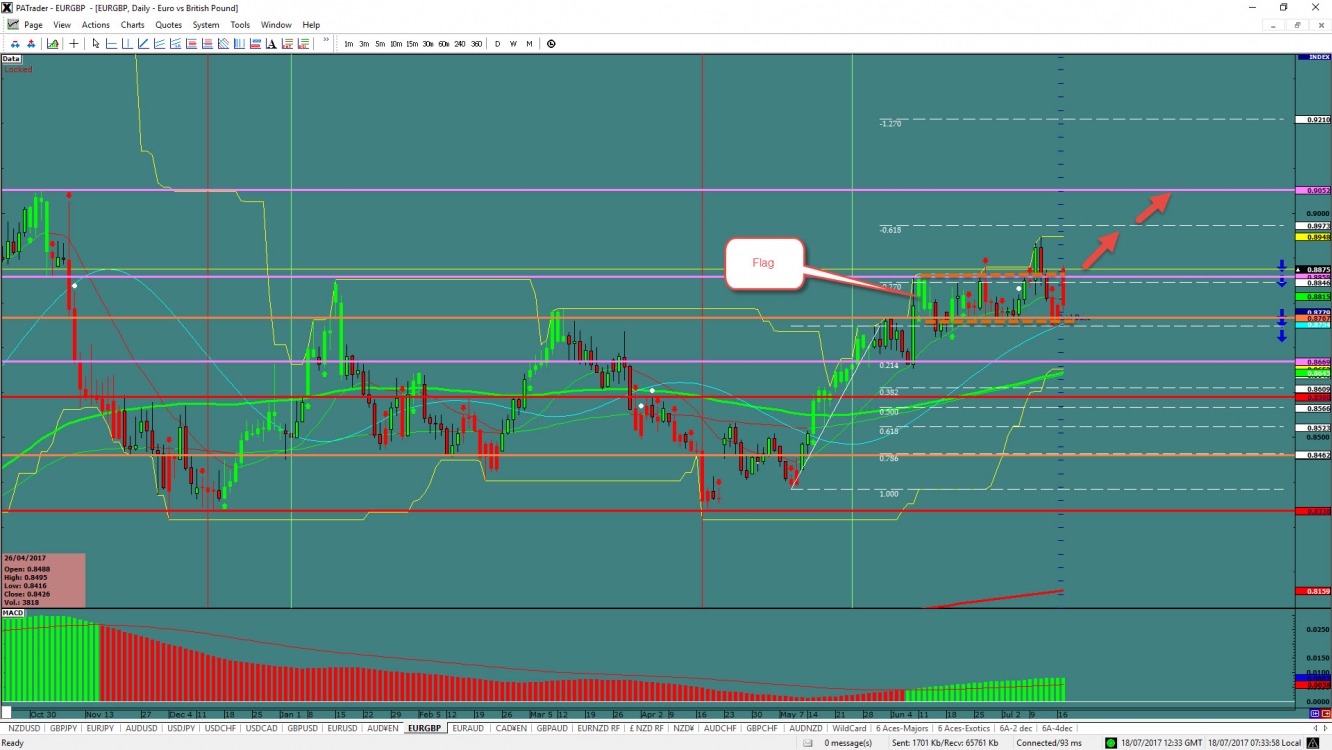Click the 0.9210 price axis label
This screenshot has width=1332, height=750.
1313,119
